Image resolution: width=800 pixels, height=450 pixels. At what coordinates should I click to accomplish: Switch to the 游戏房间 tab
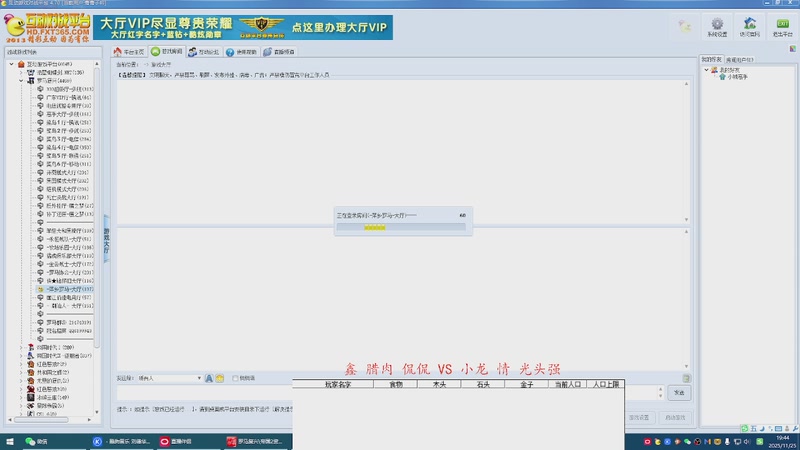167,52
